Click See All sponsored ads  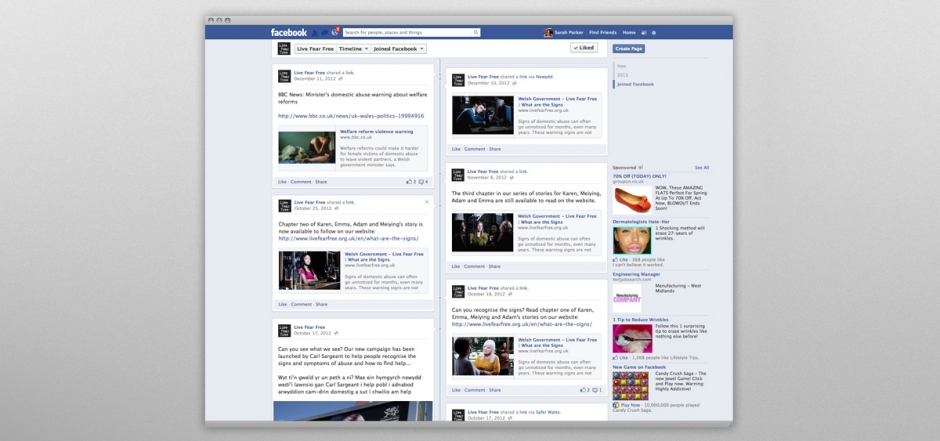tap(702, 168)
